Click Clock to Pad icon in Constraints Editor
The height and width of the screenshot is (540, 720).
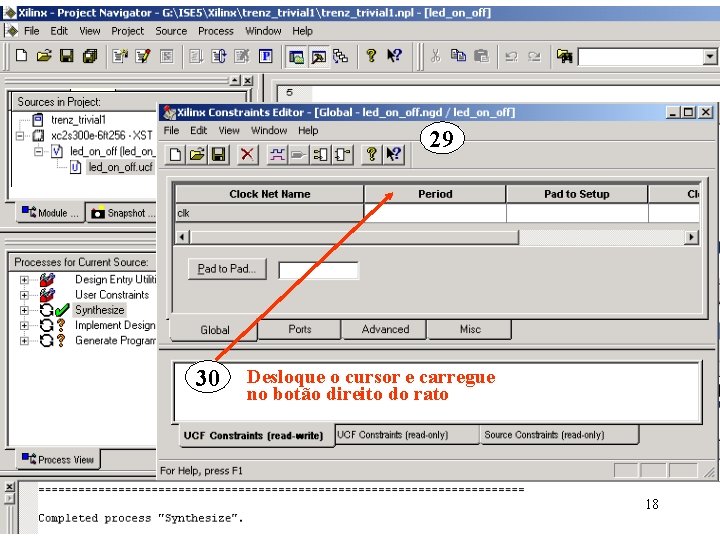click(x=342, y=154)
